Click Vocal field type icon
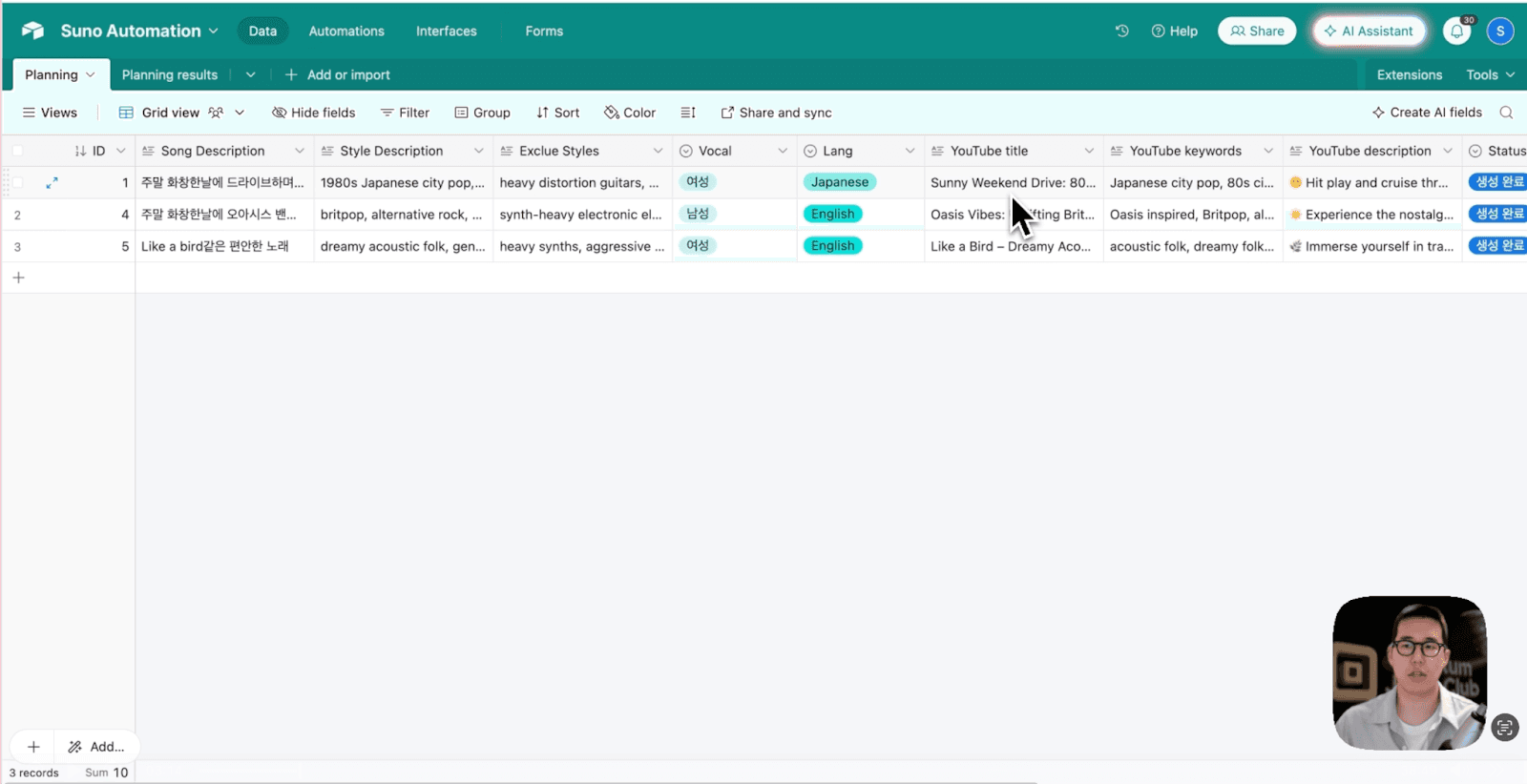 [685, 151]
